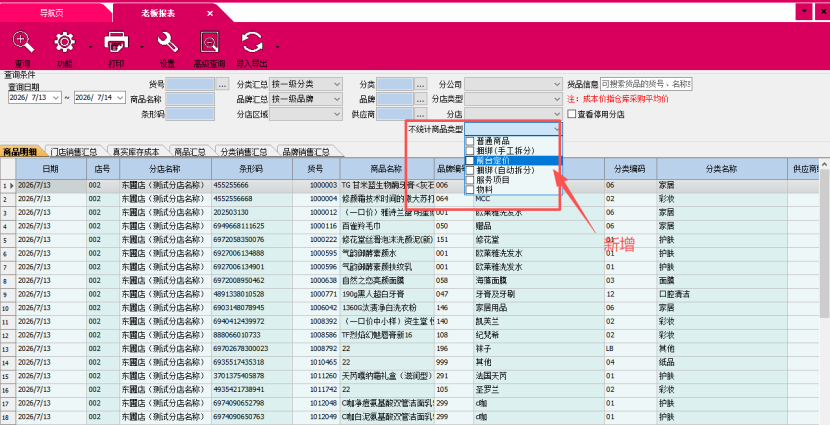Click the 日期 column header
Image resolution: width=830 pixels, height=425 pixels.
click(51, 169)
